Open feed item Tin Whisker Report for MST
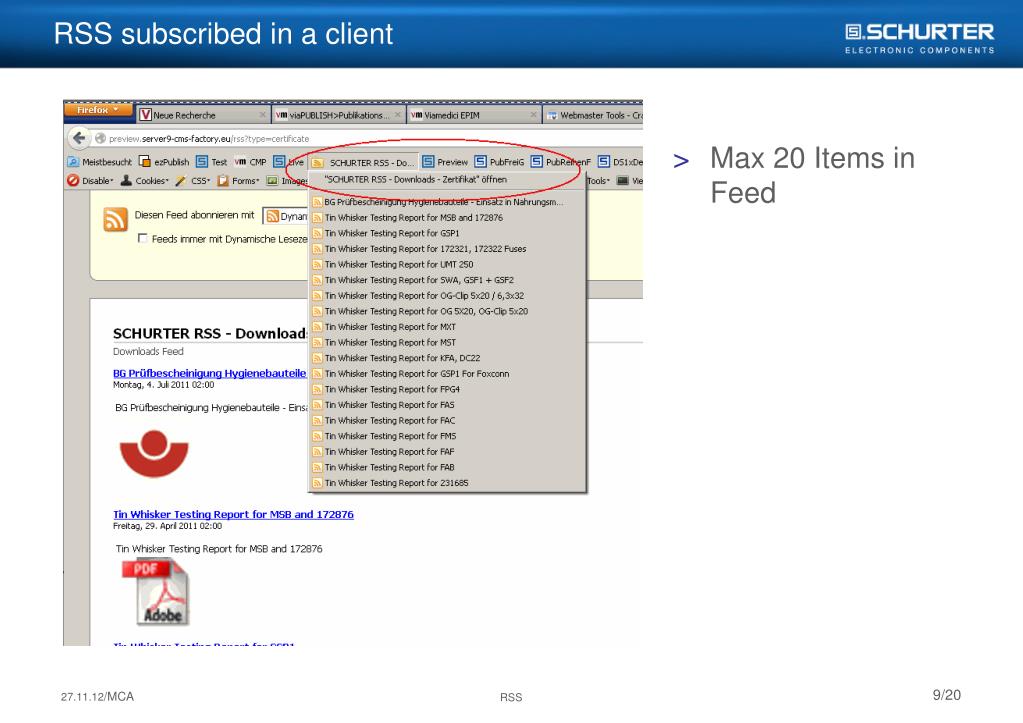The image size is (1023, 723). [448, 343]
